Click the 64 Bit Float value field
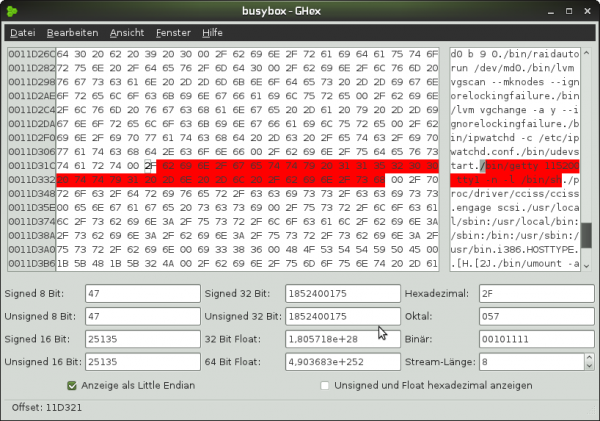 pos(340,361)
